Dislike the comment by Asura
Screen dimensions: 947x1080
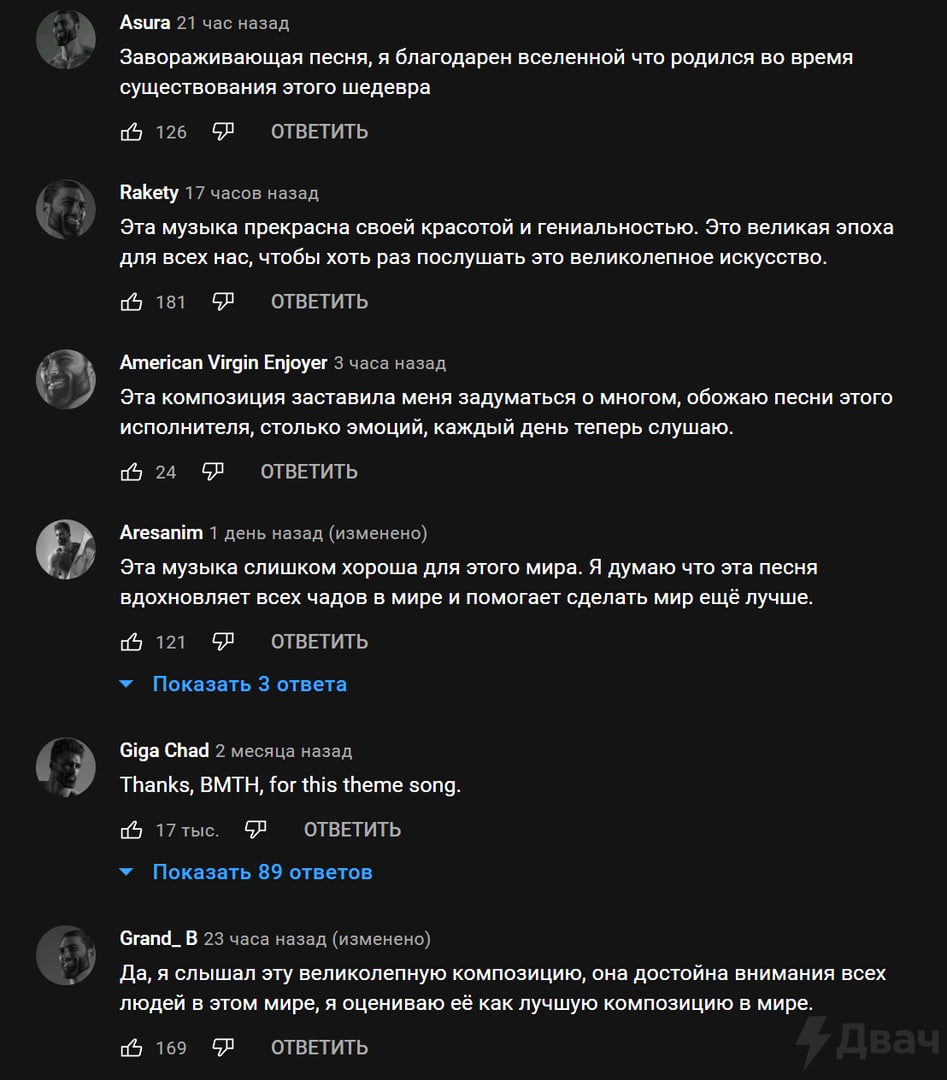223,131
